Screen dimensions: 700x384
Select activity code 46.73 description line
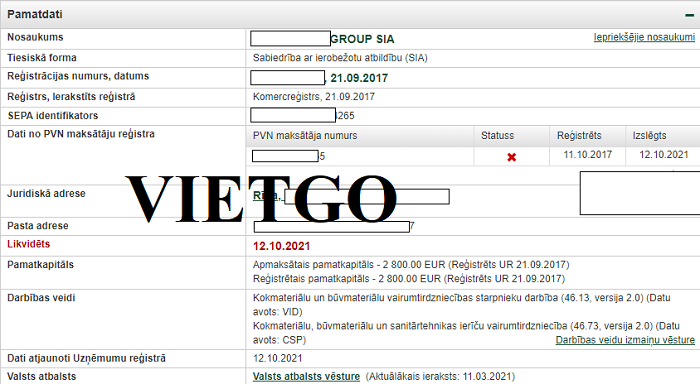pyautogui.click(x=467, y=333)
